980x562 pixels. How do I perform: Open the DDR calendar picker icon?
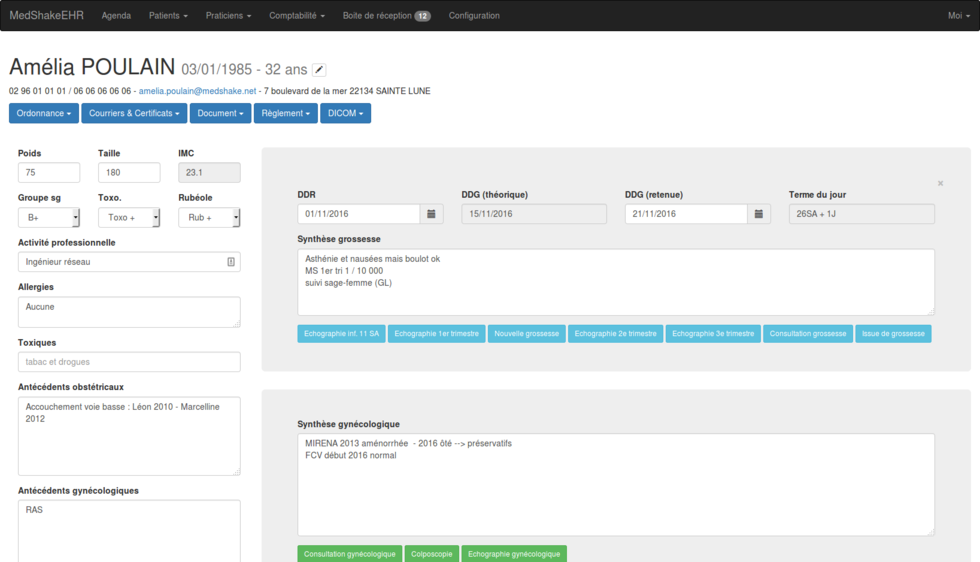[431, 214]
